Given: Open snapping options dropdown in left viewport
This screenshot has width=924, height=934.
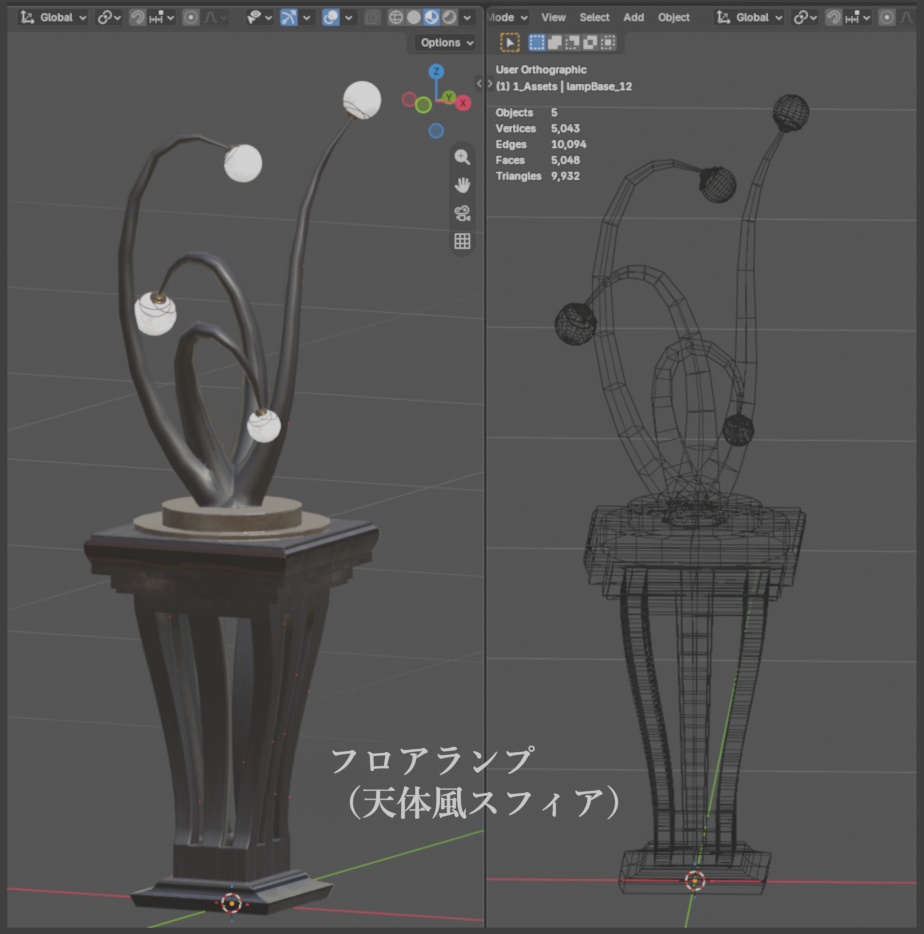Looking at the screenshot, I should [162, 17].
